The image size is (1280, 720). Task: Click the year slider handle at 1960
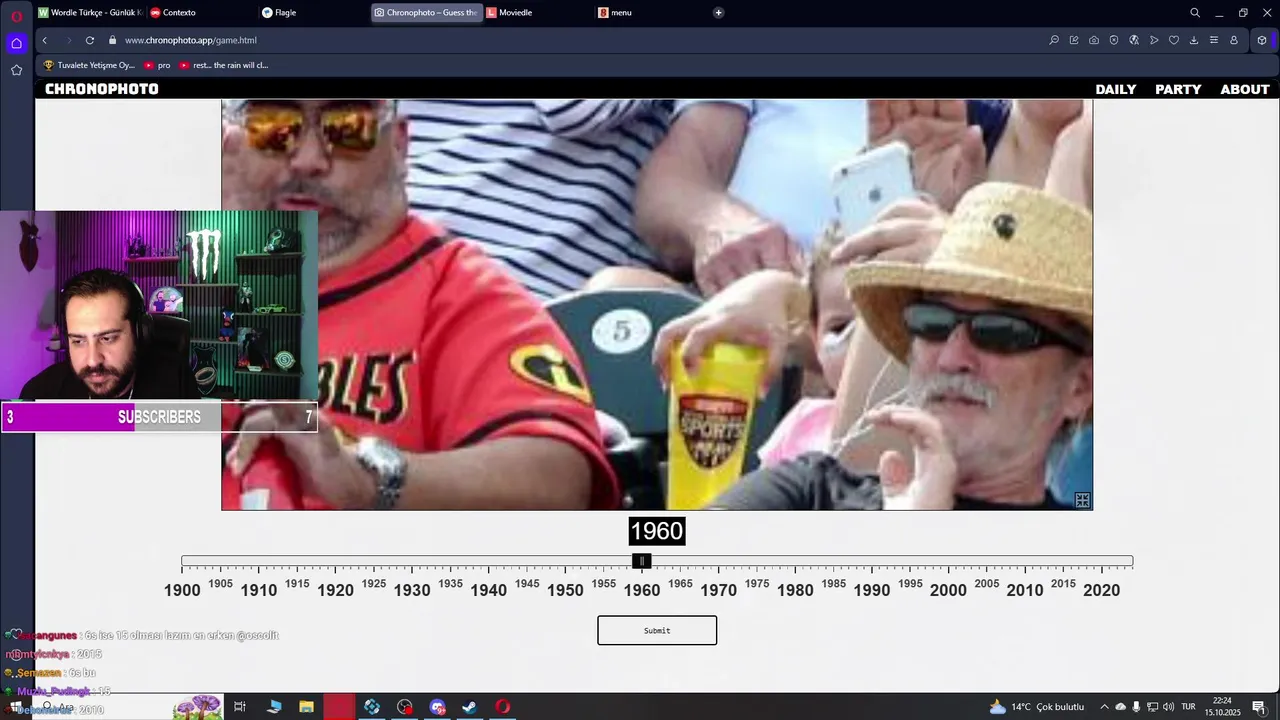click(x=642, y=561)
